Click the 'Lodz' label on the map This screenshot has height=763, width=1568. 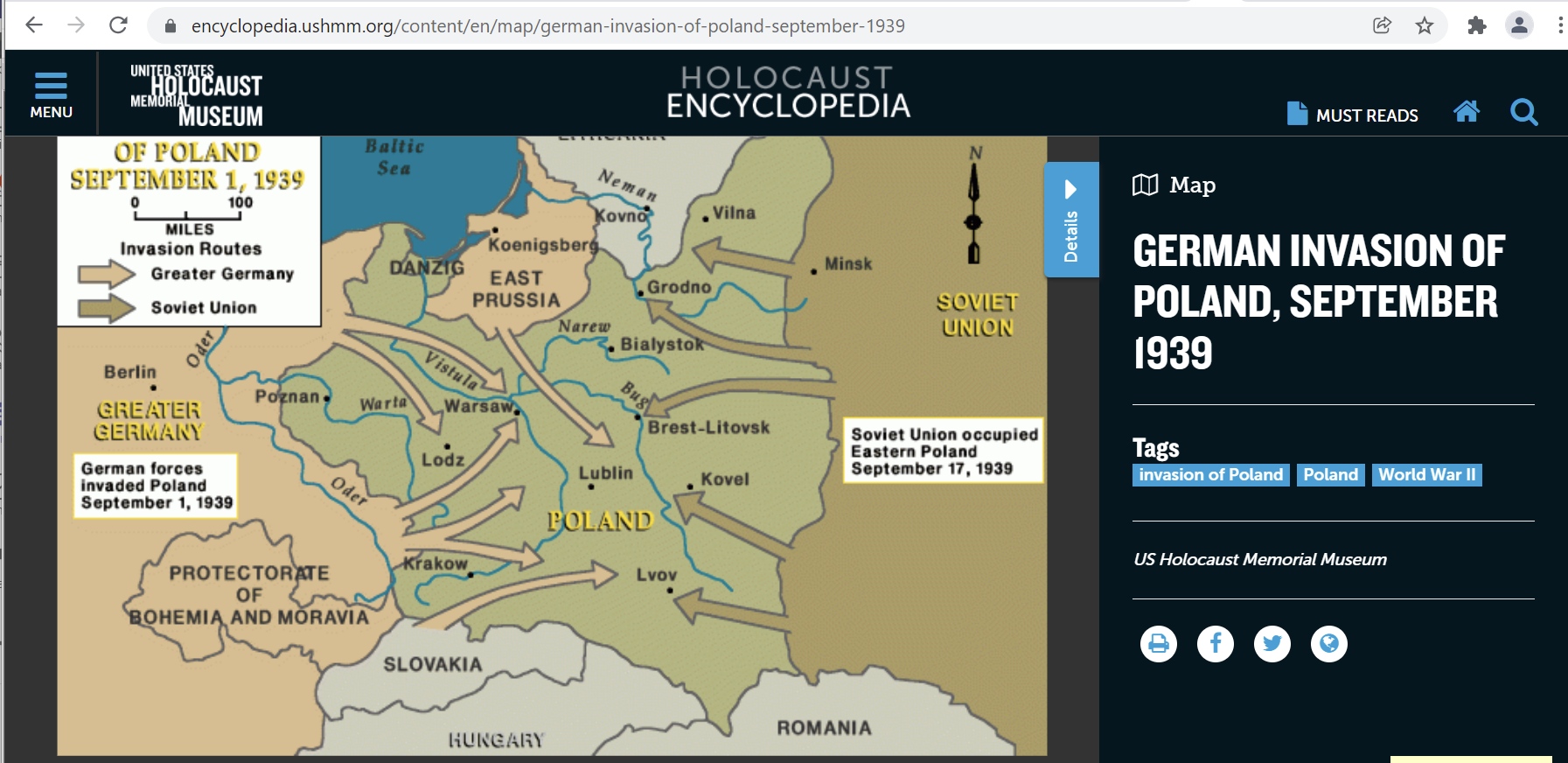coord(443,459)
